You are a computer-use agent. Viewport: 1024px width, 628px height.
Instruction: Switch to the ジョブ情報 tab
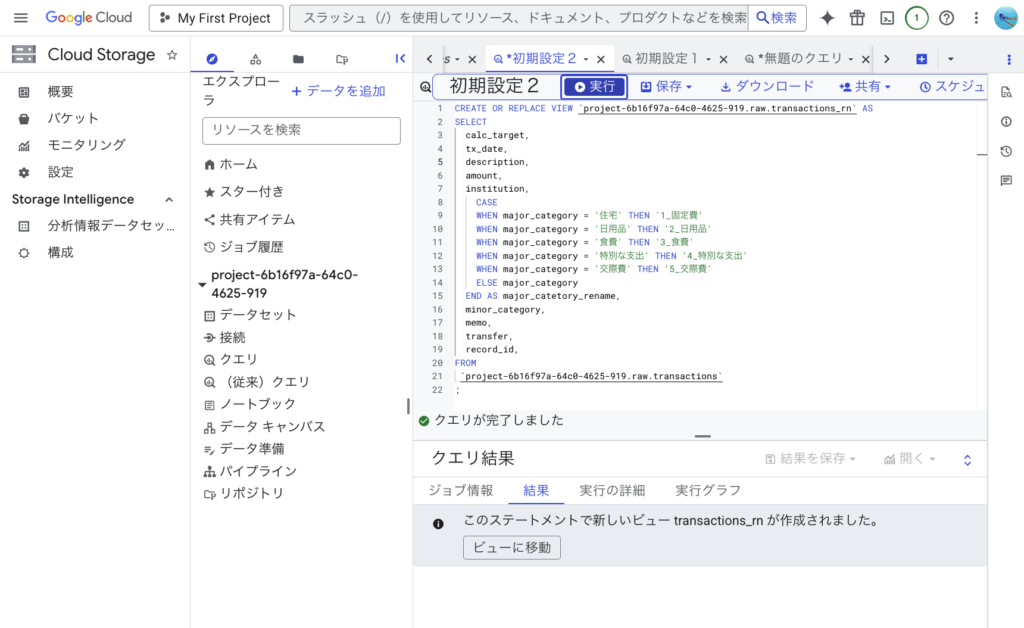coord(460,490)
